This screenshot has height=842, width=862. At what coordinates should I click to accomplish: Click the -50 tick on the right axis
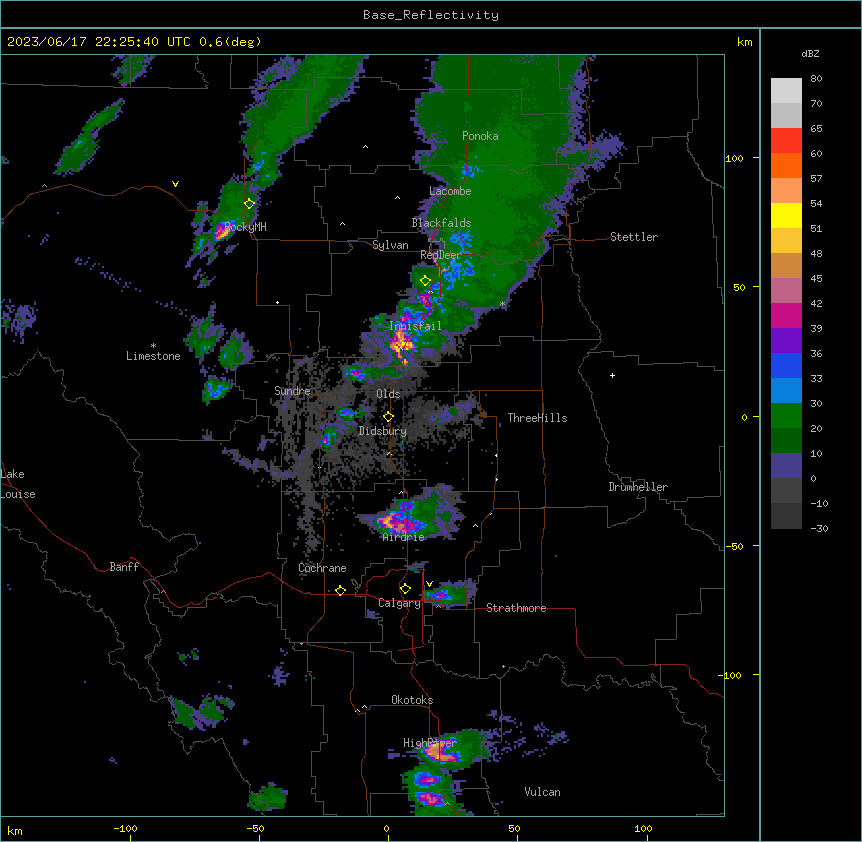coord(734,546)
